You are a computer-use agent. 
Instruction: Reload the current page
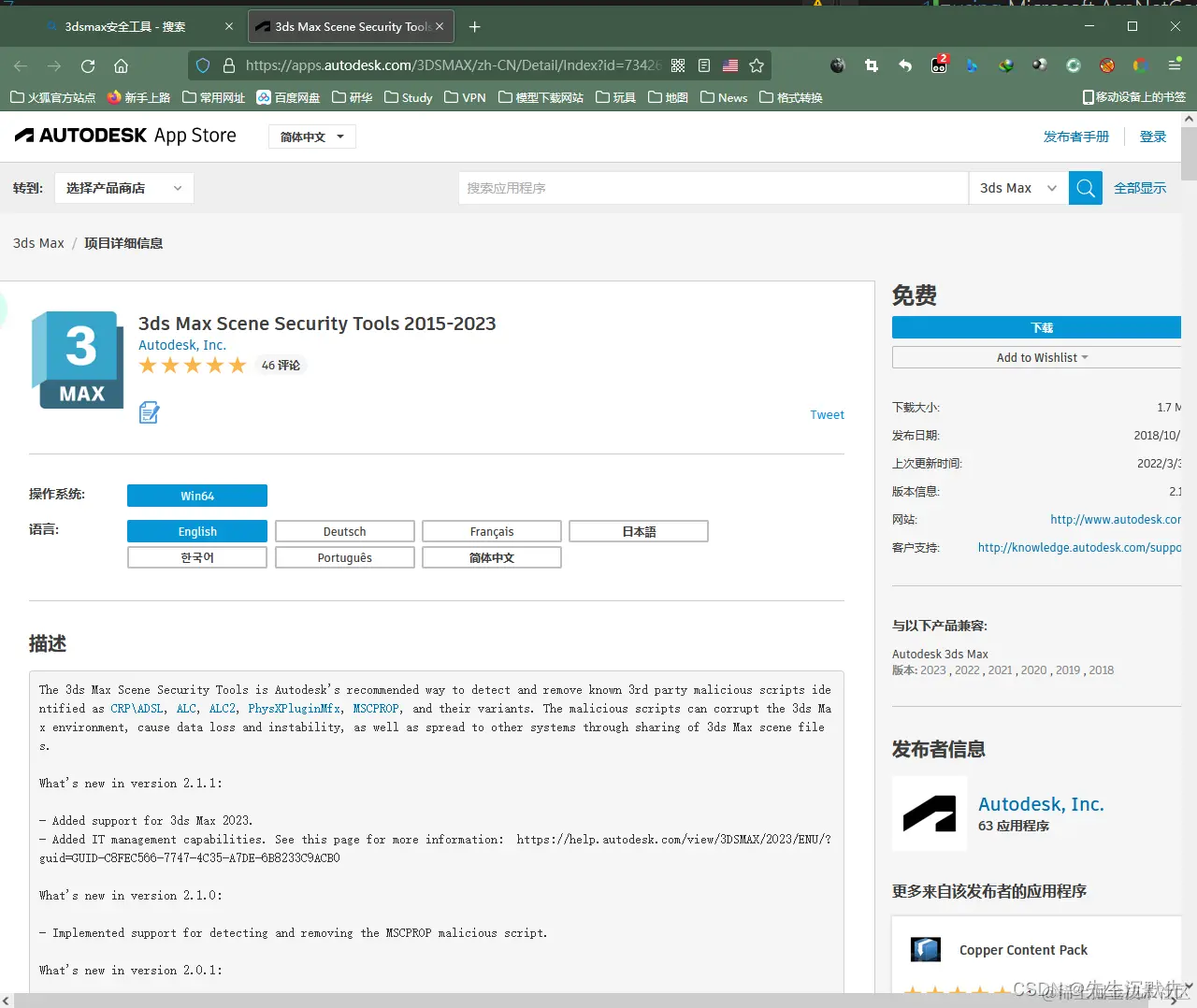coord(88,65)
